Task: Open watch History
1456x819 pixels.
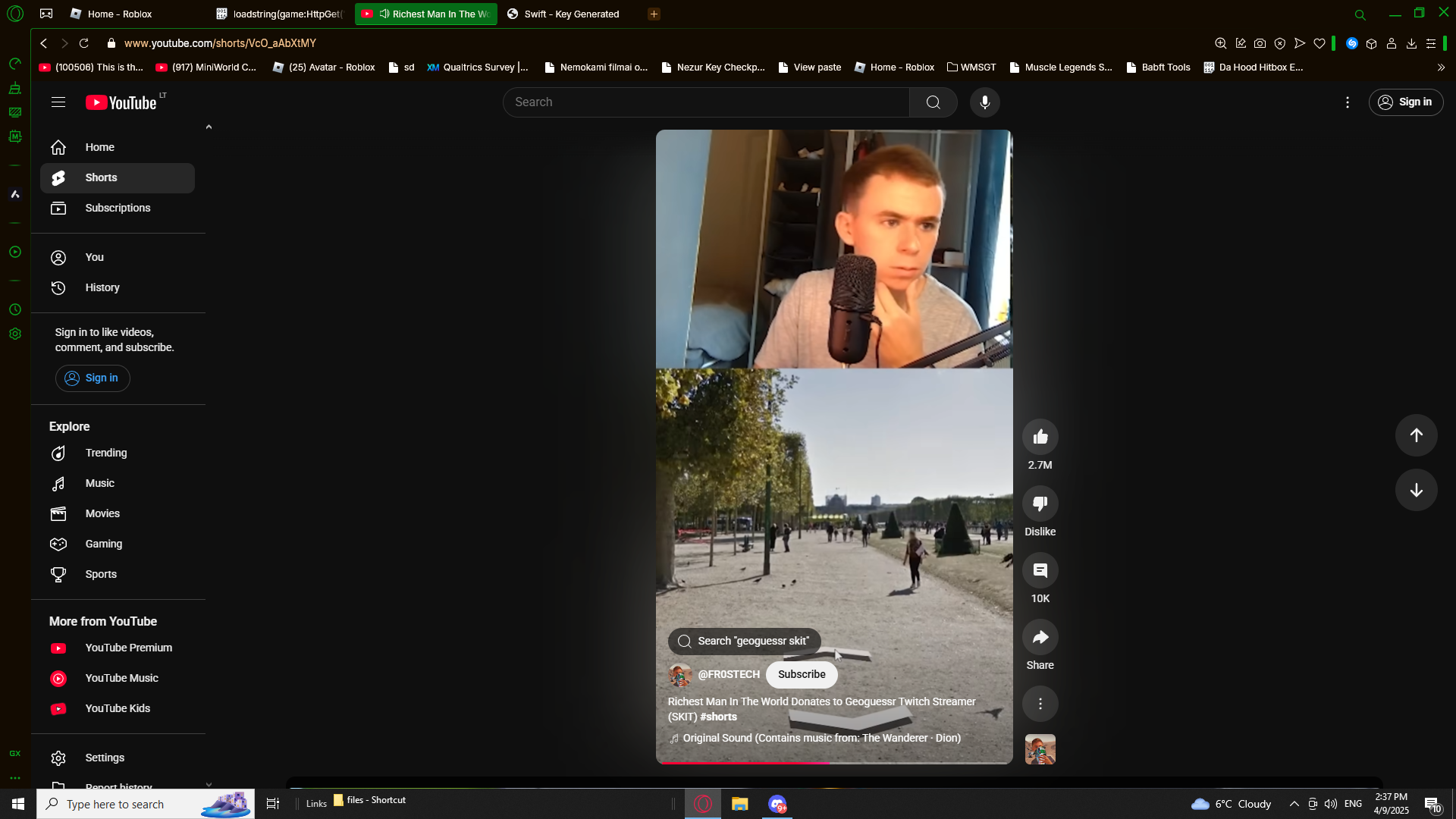Action: click(x=118, y=287)
